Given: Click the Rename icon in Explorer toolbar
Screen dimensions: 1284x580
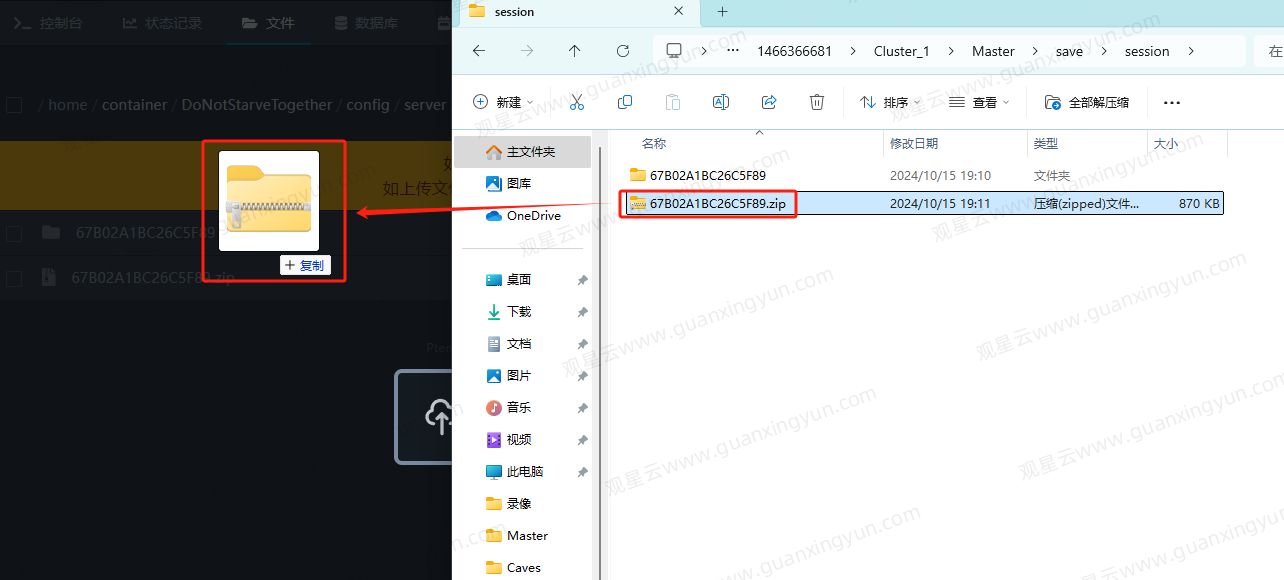Looking at the screenshot, I should [720, 102].
